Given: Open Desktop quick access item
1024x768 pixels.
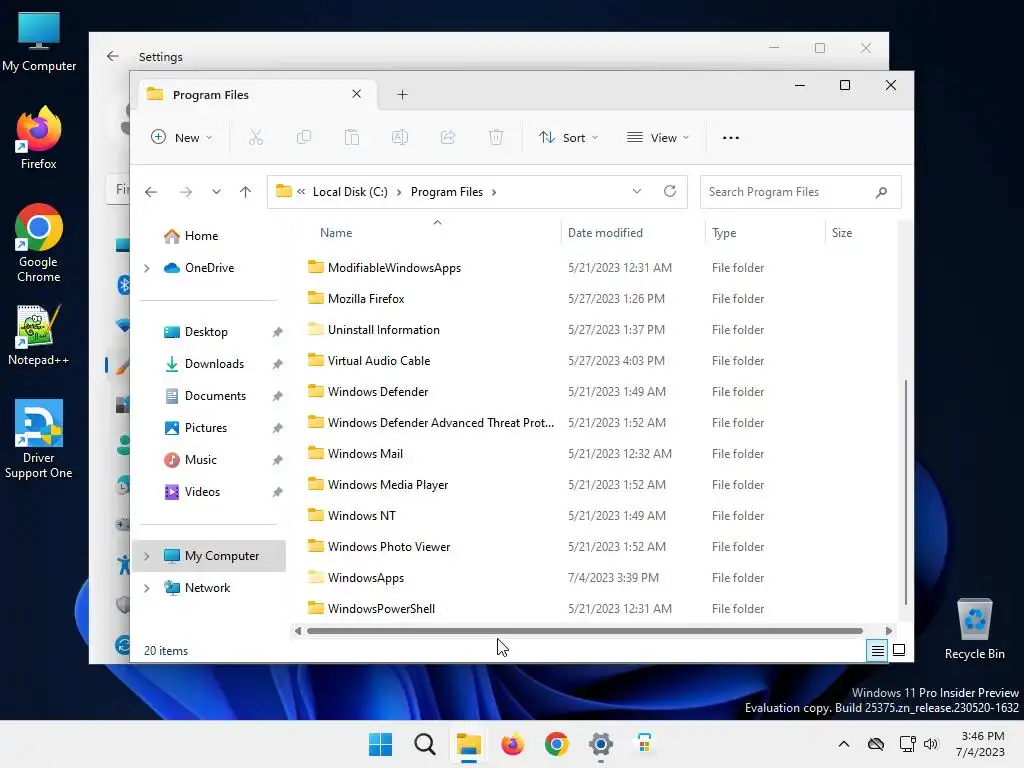Looking at the screenshot, I should 206,332.
